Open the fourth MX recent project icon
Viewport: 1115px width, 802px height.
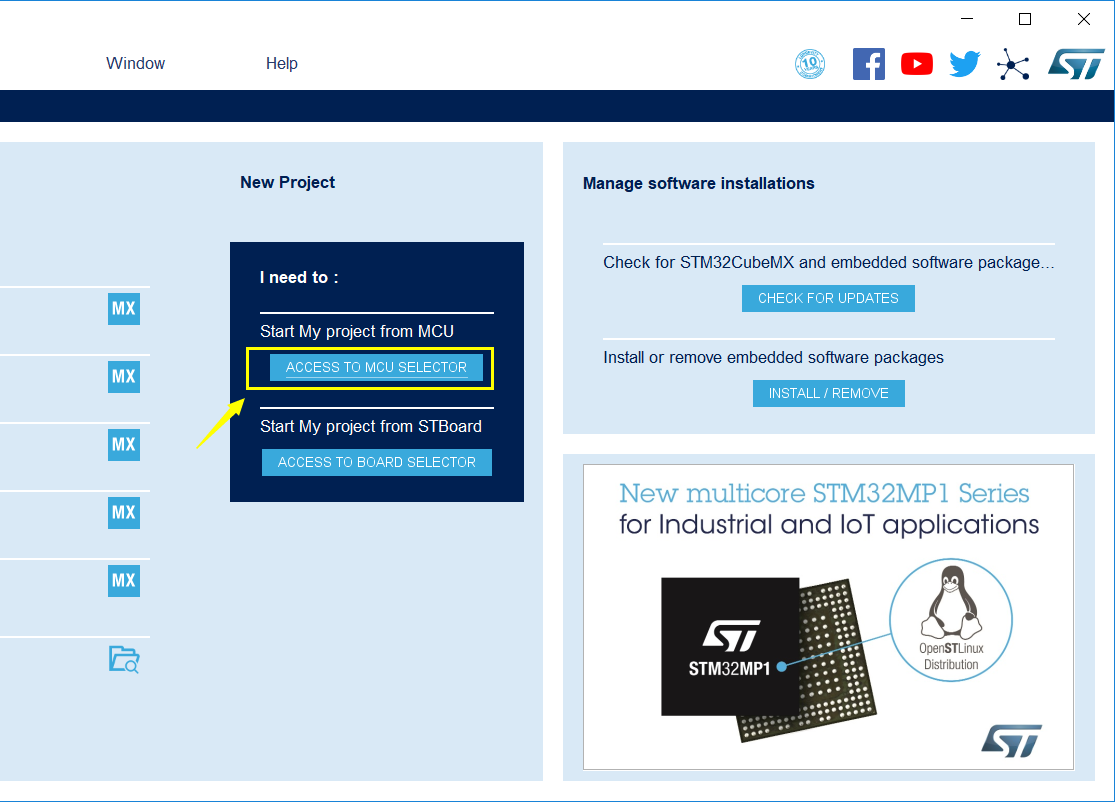tap(124, 513)
